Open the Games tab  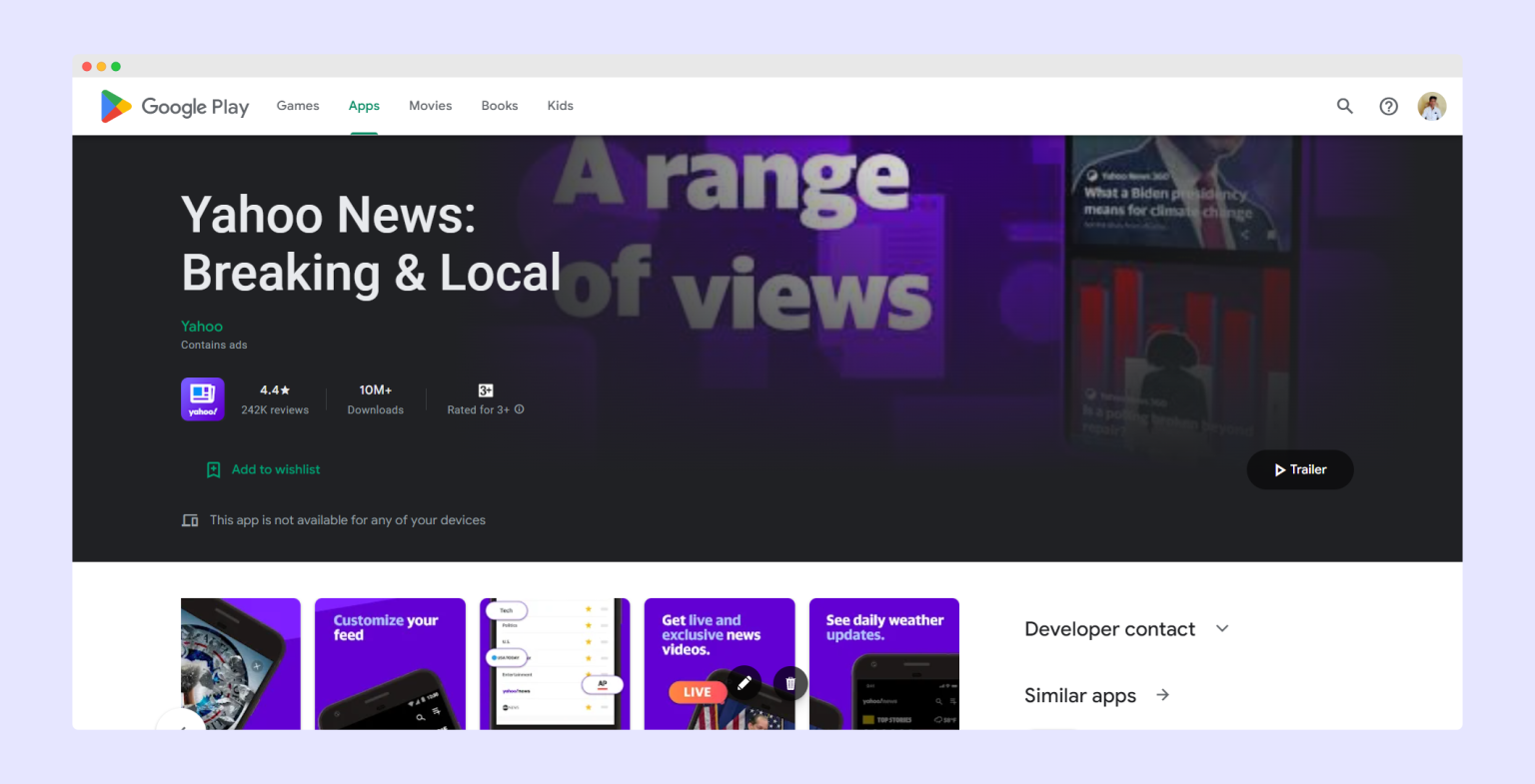[x=297, y=106]
